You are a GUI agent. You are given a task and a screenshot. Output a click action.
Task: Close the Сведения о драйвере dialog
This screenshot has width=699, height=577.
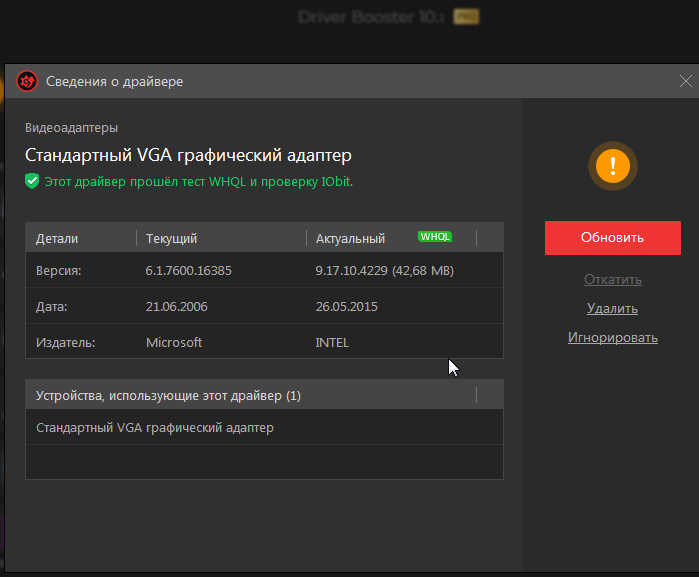coord(686,81)
